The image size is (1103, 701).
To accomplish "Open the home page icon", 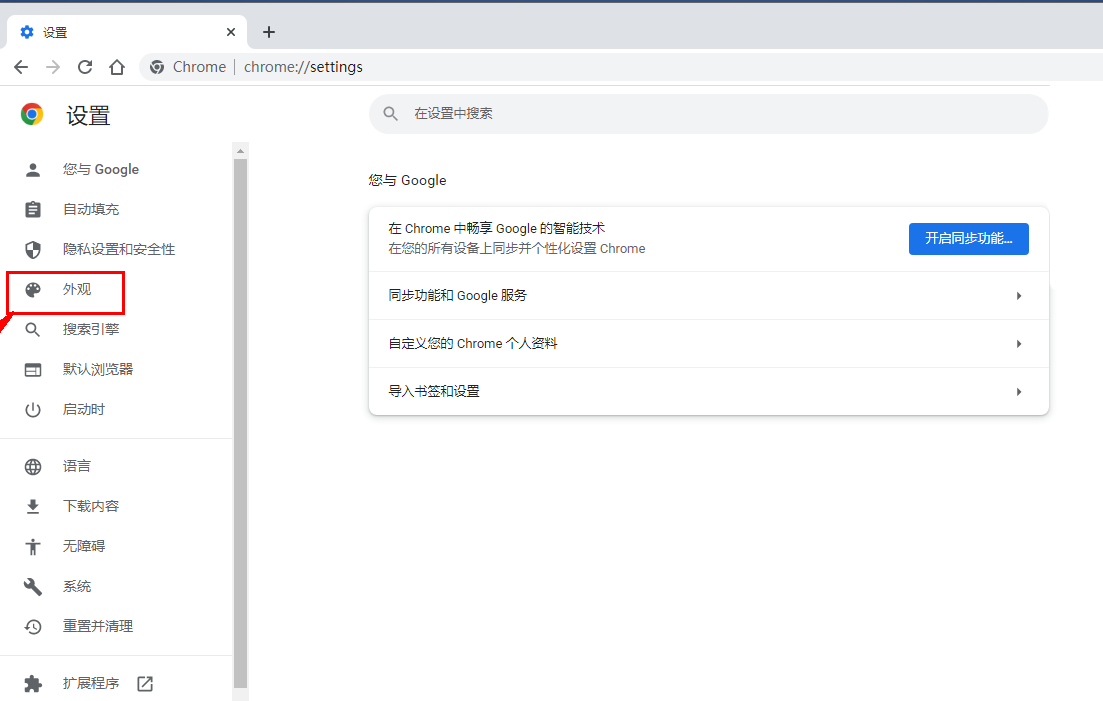I will [117, 67].
